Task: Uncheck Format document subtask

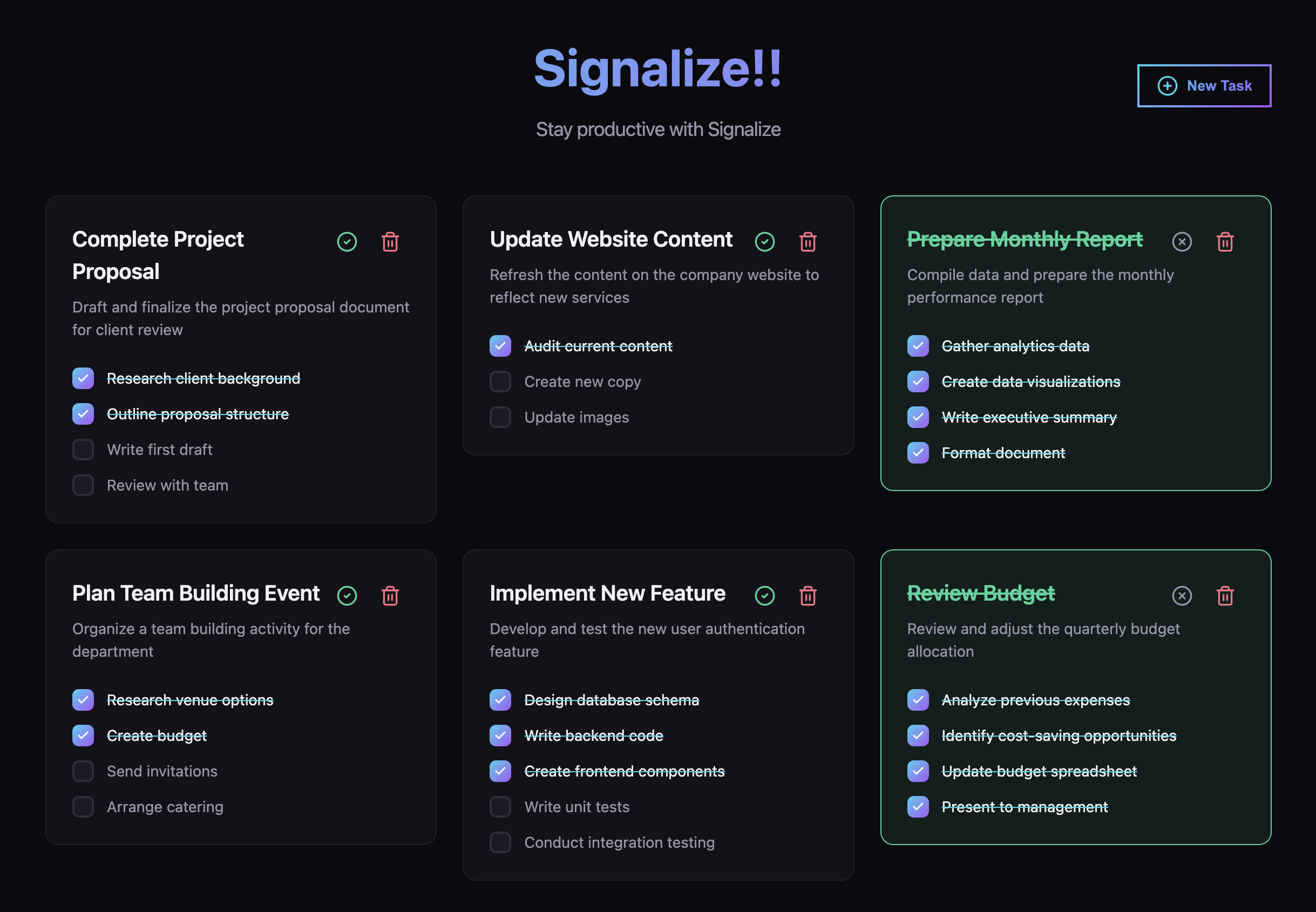Action: 918,453
